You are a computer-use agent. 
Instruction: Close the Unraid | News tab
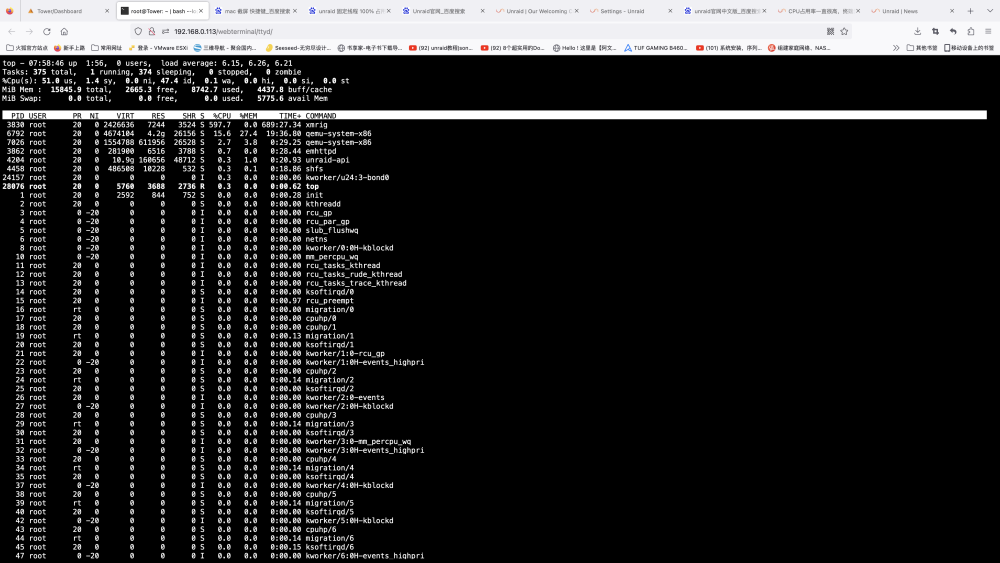click(x=951, y=11)
